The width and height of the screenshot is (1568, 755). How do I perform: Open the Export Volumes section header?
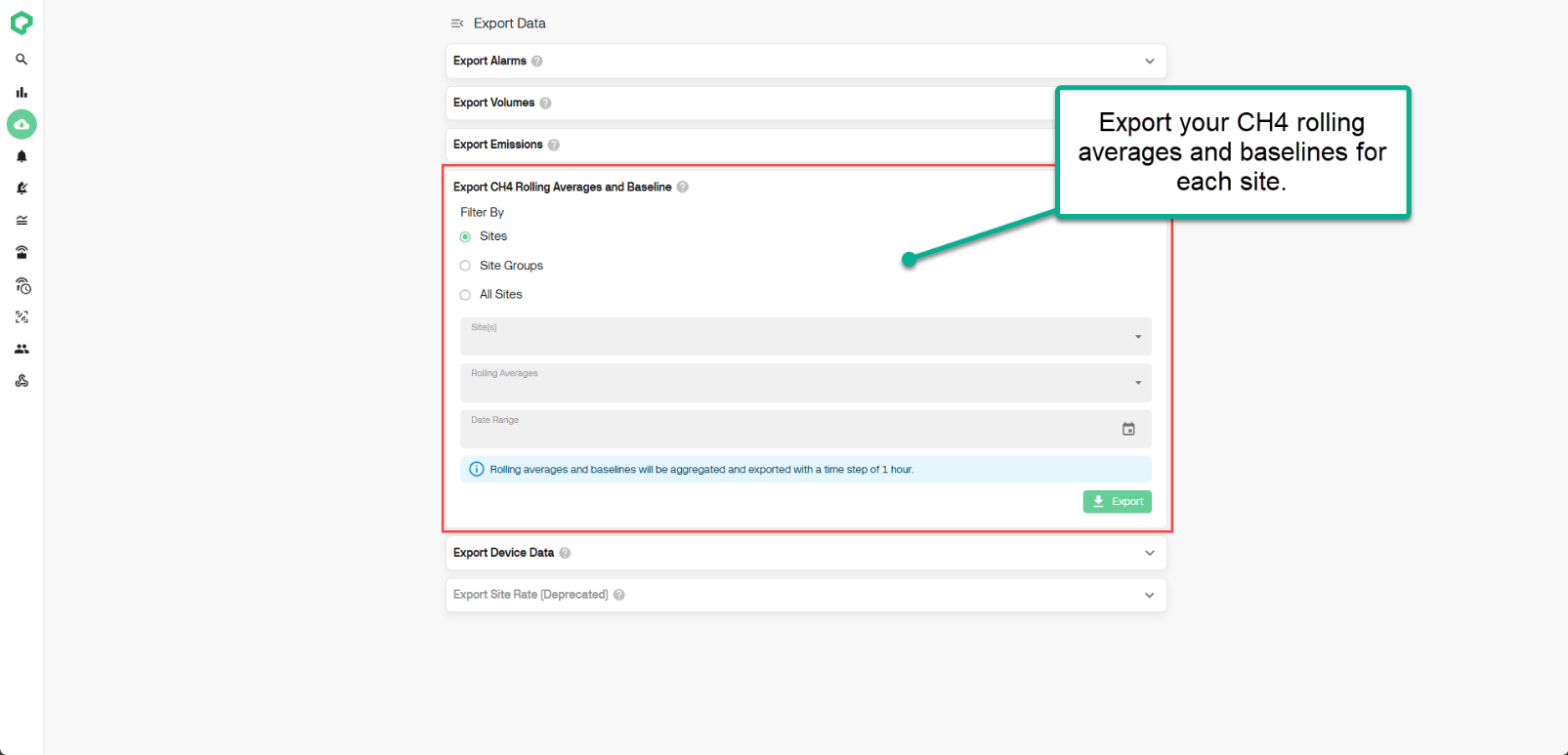click(x=750, y=103)
